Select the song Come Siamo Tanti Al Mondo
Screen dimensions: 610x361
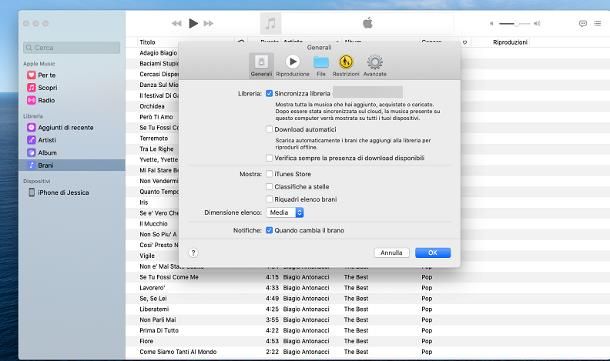tap(178, 352)
